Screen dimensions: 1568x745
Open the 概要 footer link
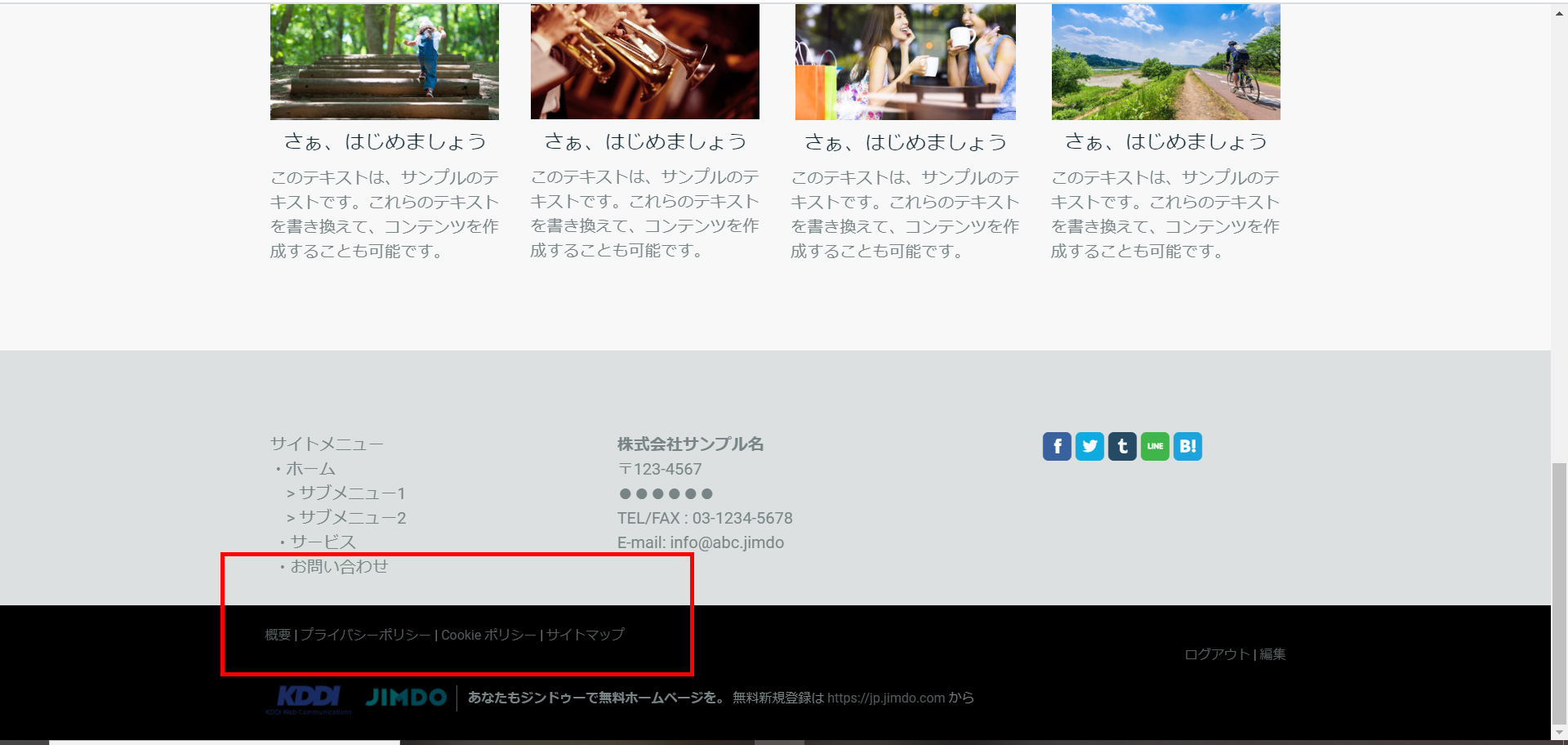pyautogui.click(x=278, y=635)
